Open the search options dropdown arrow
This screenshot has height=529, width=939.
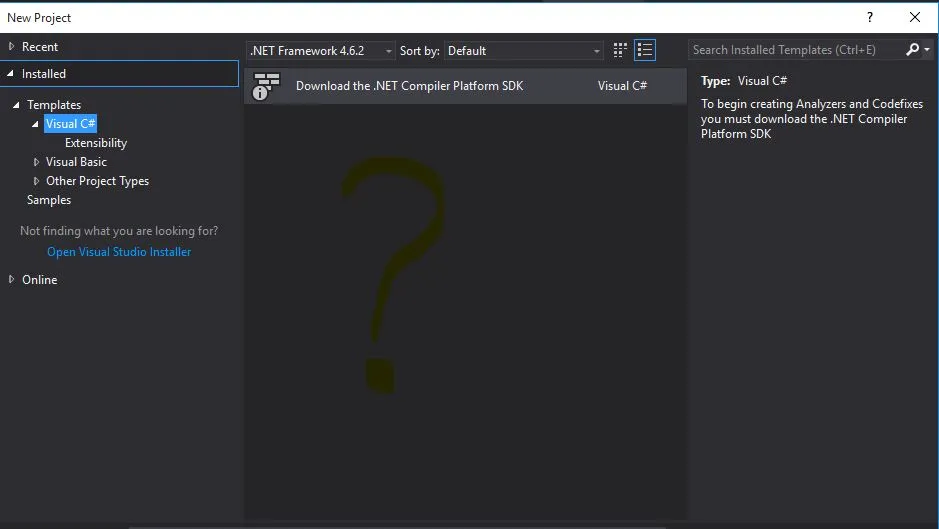927,50
